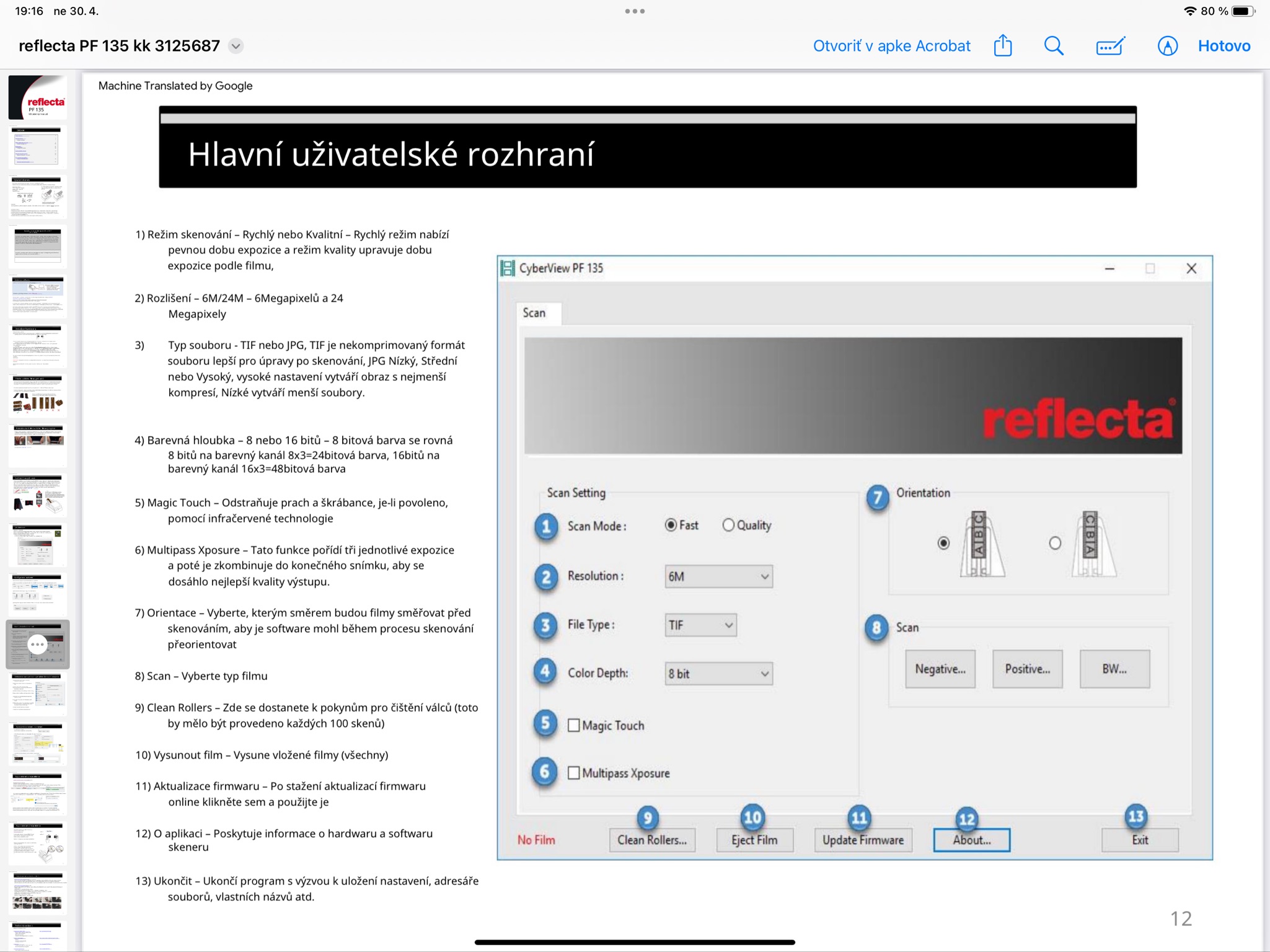Tap Hotovo to finish viewing
The image size is (1270, 952).
1224,46
